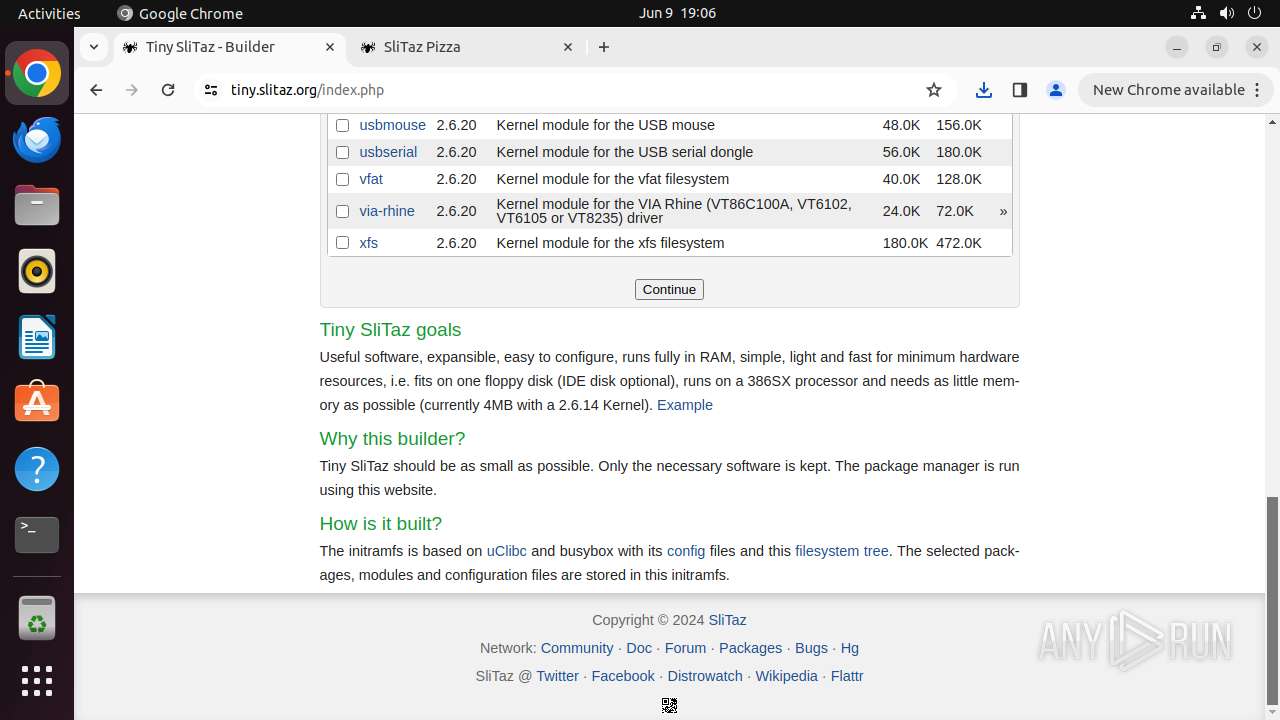
Task: Switch to SliTaz Pizza tab
Action: coord(467,47)
